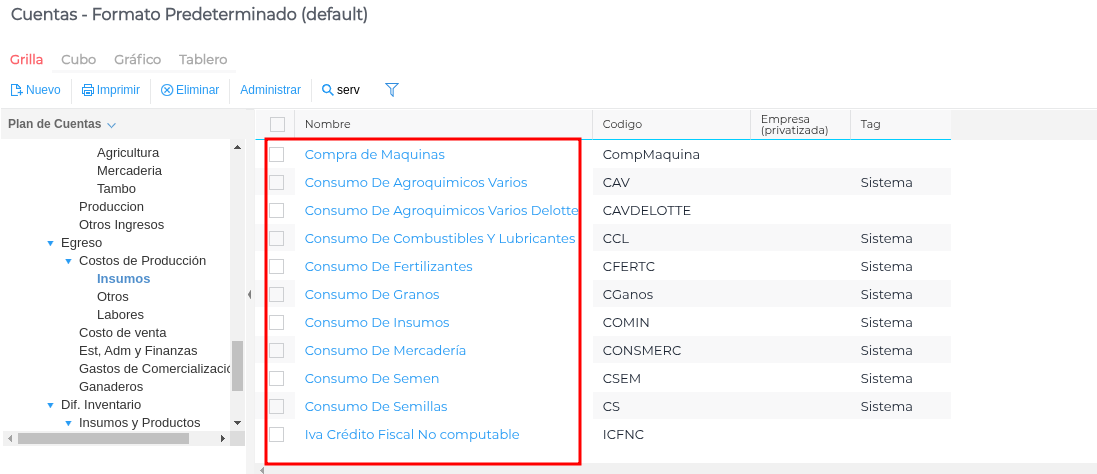Switch to the Cubo tab

78,60
